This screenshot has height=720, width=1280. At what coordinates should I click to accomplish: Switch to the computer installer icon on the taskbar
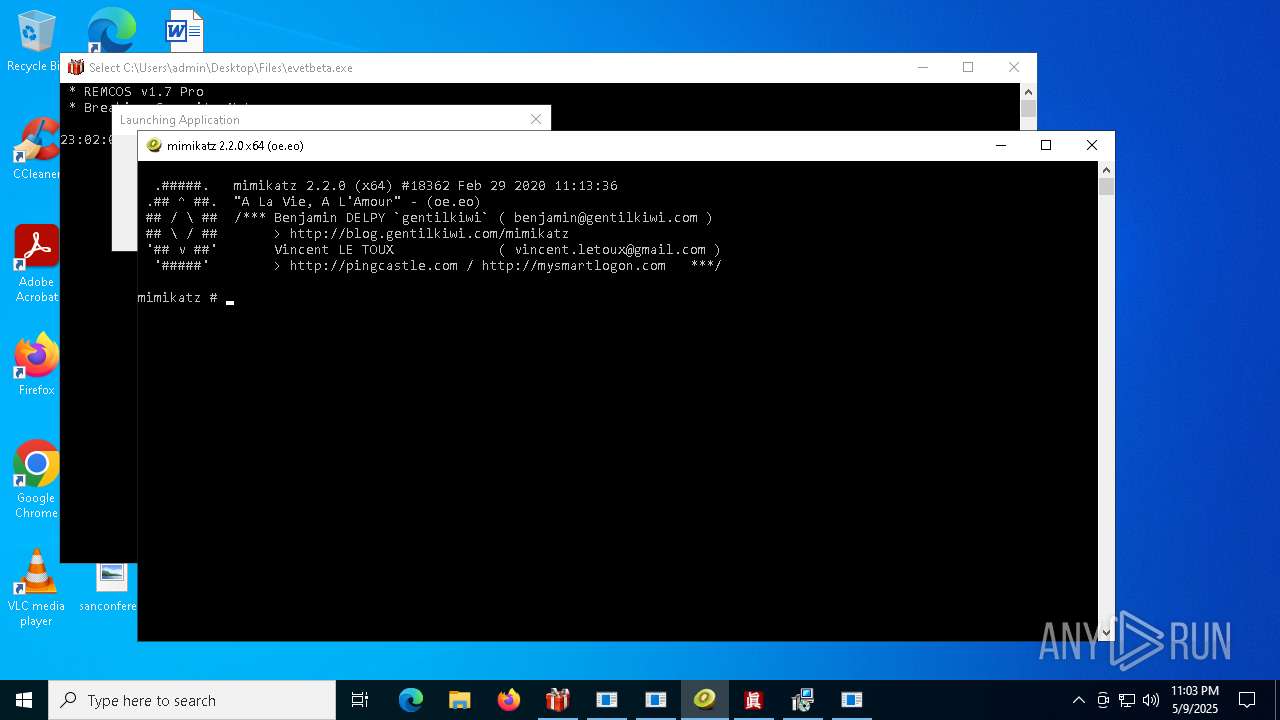[x=803, y=700]
